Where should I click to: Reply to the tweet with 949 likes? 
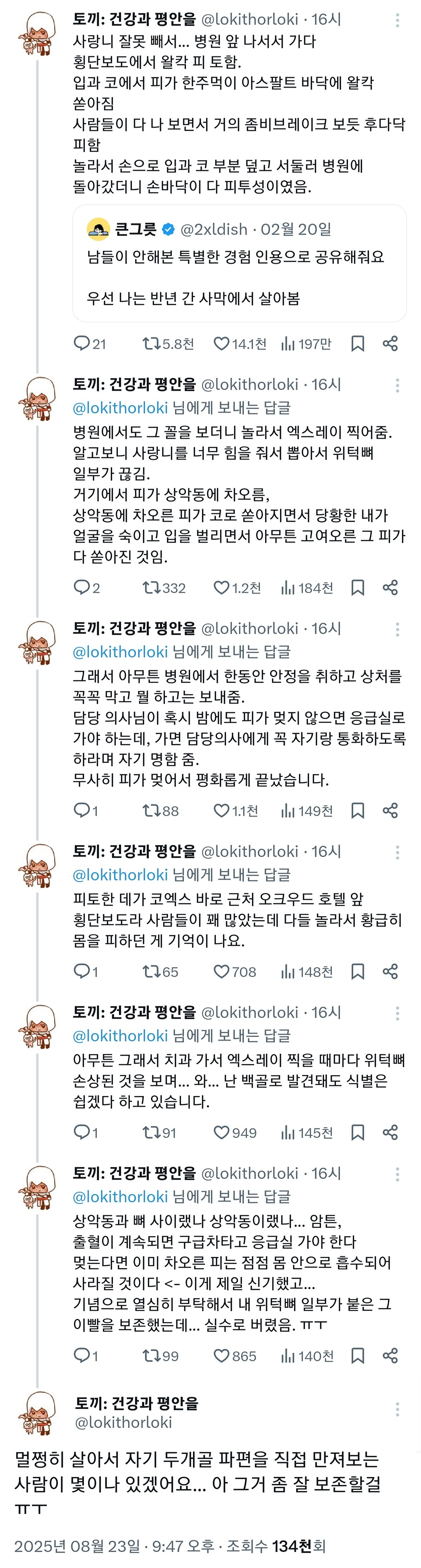tap(81, 1132)
